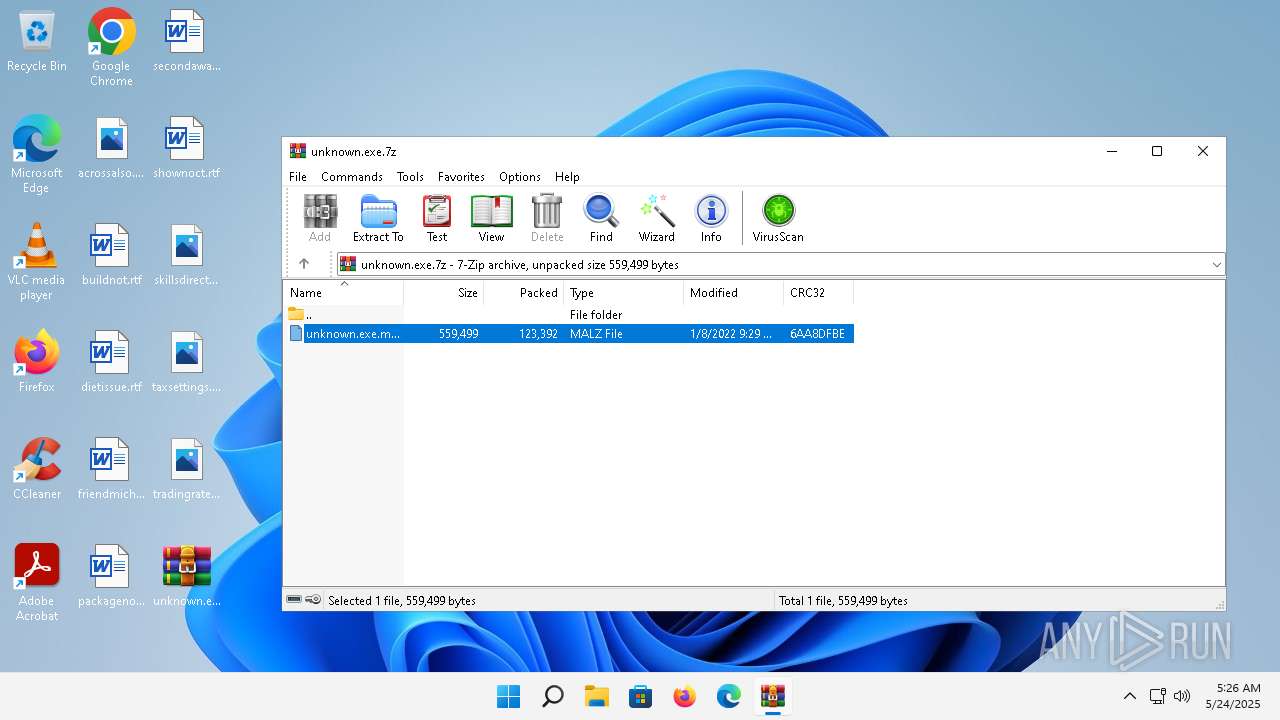Select the skillsdirect... image file
Image resolution: width=1280 pixels, height=720 pixels.
pyautogui.click(x=186, y=255)
